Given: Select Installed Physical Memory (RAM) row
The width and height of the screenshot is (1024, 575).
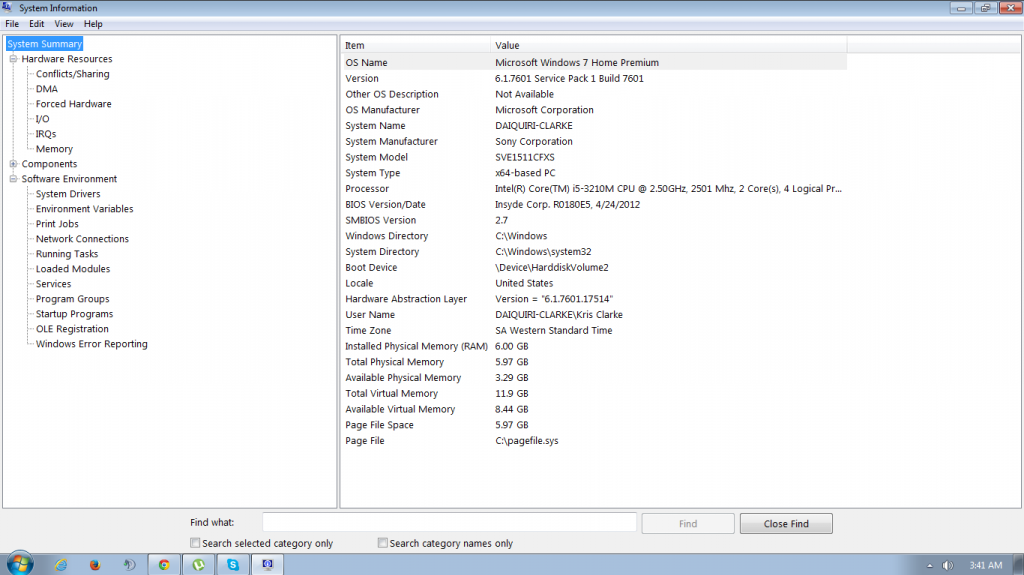Looking at the screenshot, I should point(595,346).
